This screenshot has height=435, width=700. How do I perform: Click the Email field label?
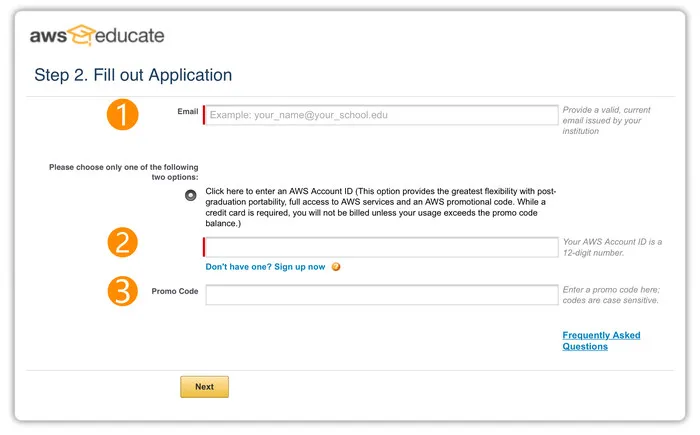[188, 111]
